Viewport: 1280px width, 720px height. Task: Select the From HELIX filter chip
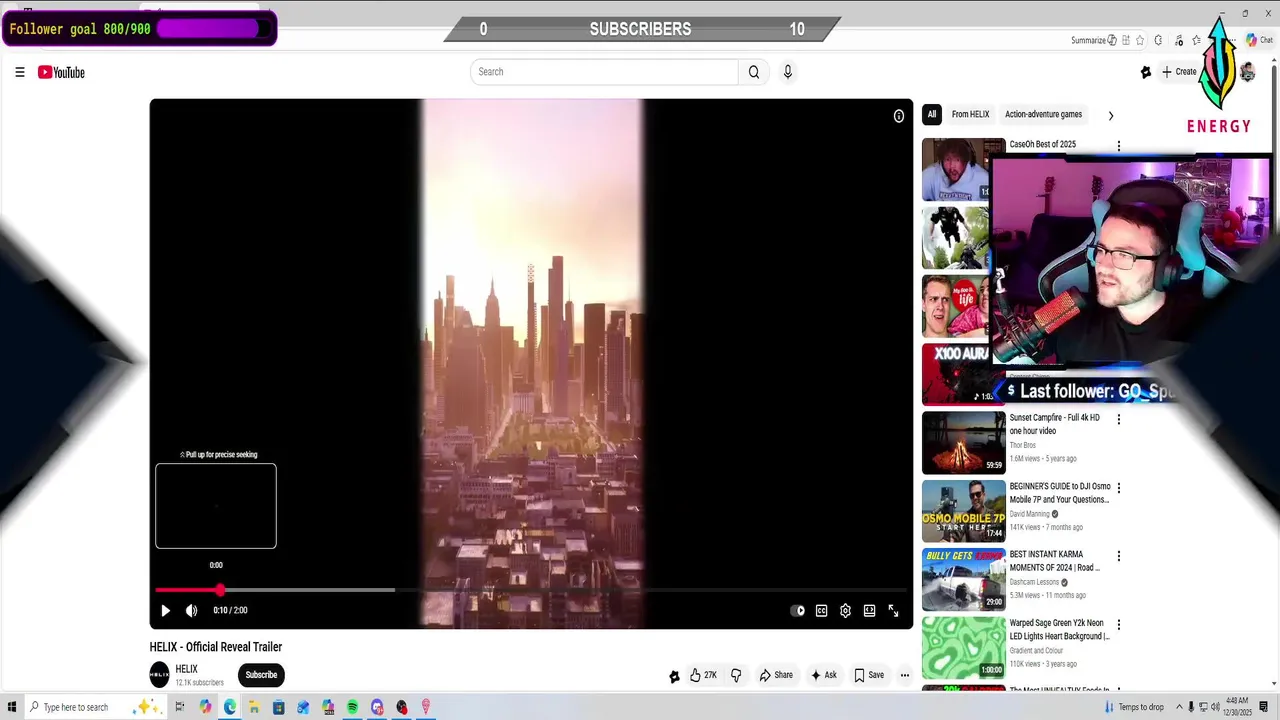970,115
